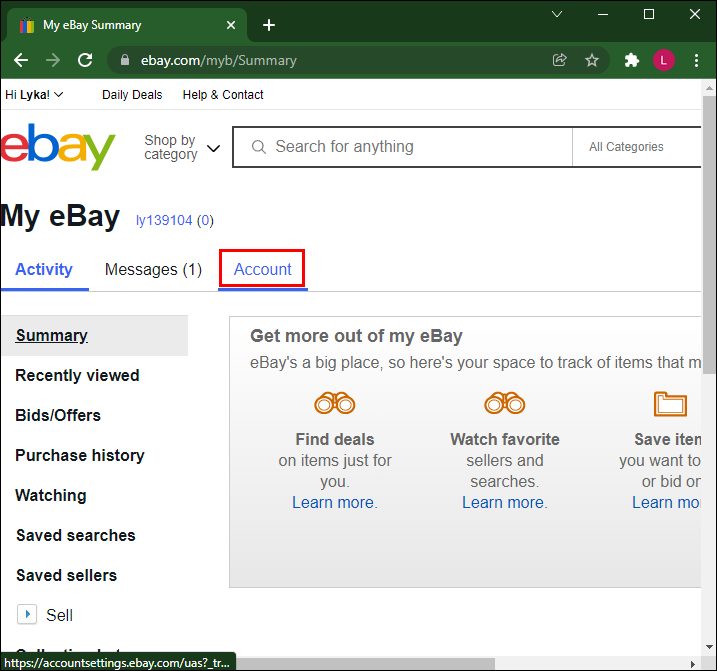Open Purchase history in sidebar
Image resolution: width=717 pixels, height=671 pixels.
tap(80, 455)
